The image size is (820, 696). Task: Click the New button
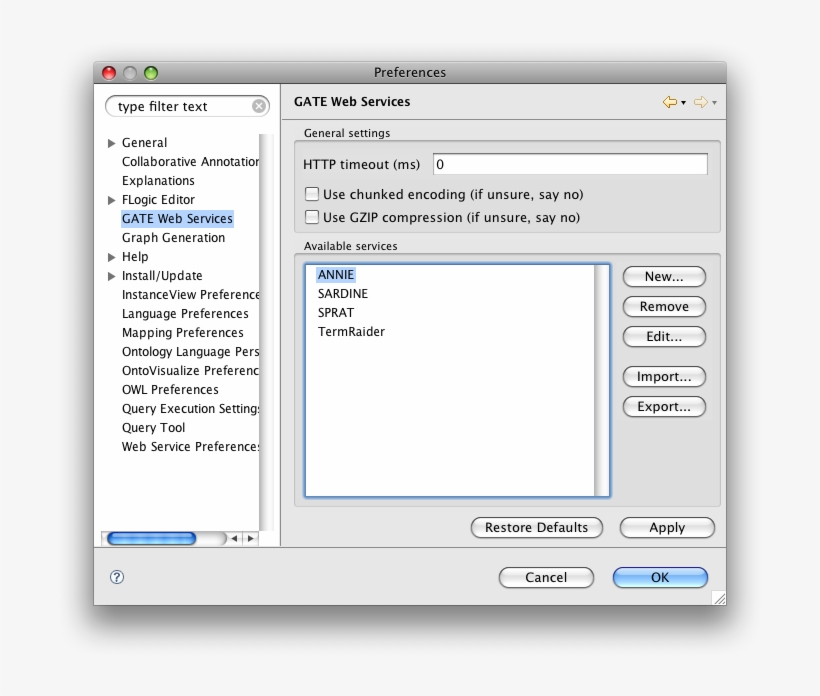663,276
